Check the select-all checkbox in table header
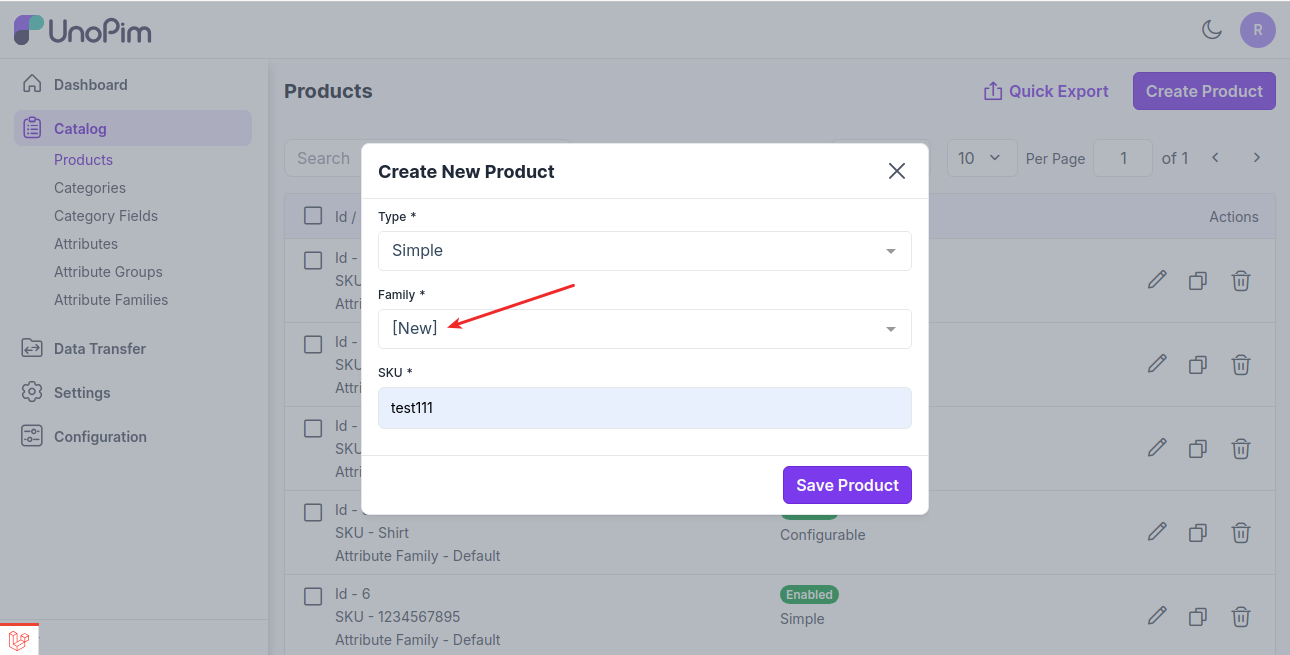 click(313, 216)
